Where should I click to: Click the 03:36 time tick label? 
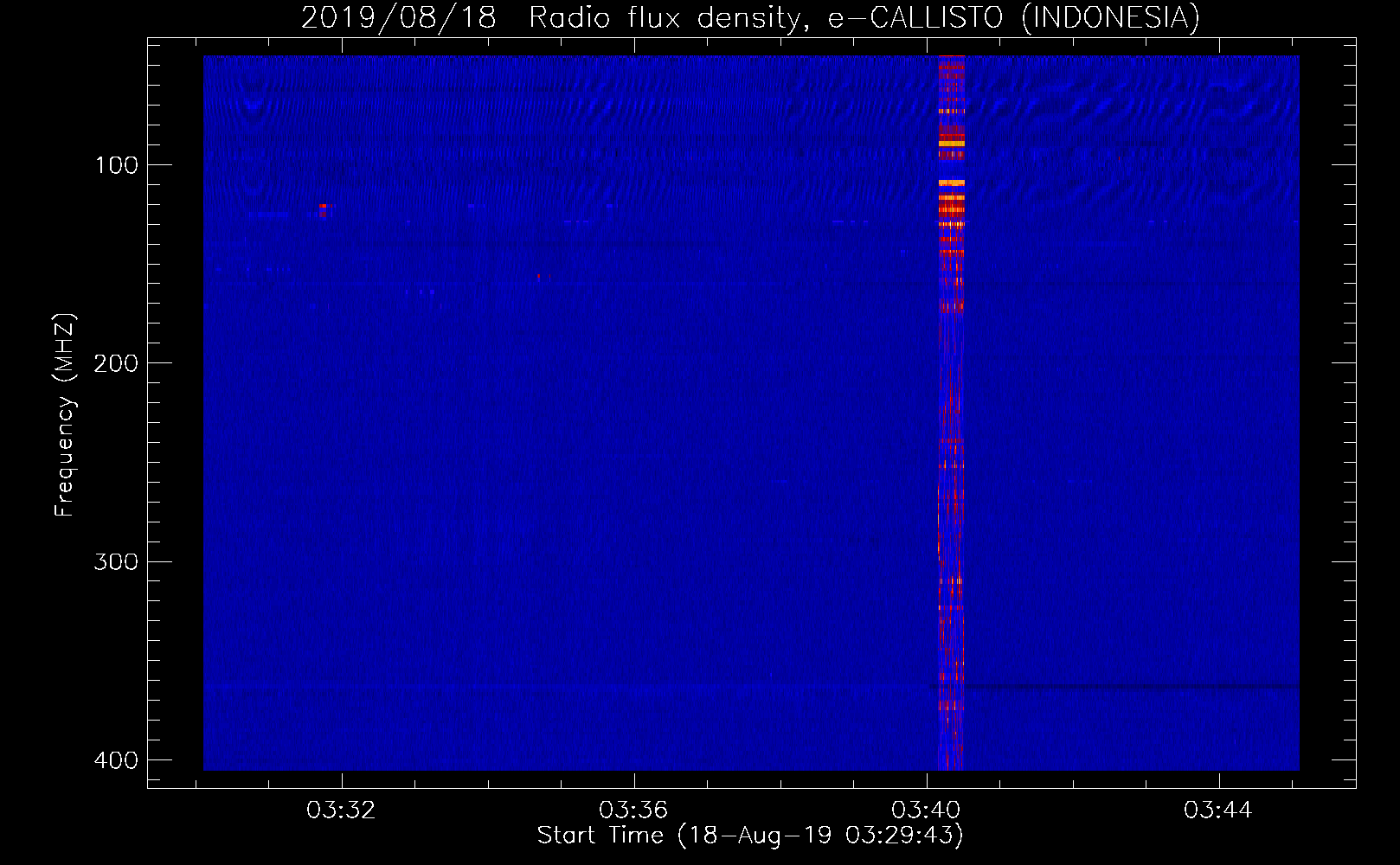click(634, 810)
